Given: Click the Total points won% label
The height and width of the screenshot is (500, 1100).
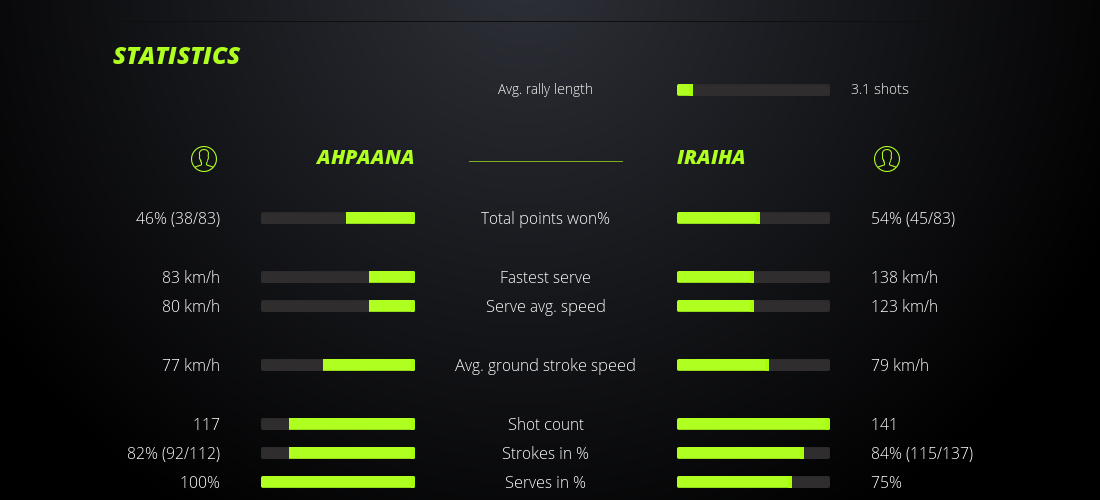Looking at the screenshot, I should pyautogui.click(x=545, y=218).
